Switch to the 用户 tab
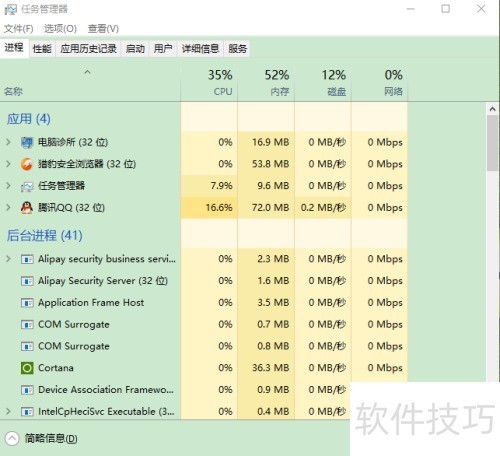This screenshot has width=500, height=456. (163, 49)
